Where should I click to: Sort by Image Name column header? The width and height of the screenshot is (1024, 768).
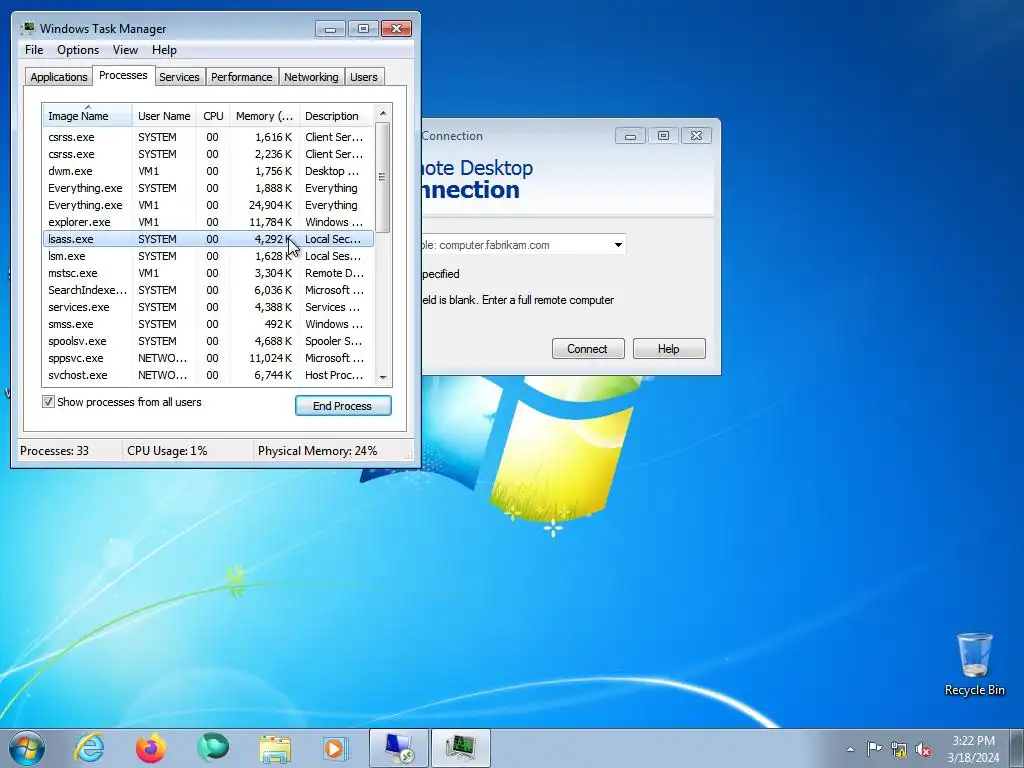tap(87, 116)
